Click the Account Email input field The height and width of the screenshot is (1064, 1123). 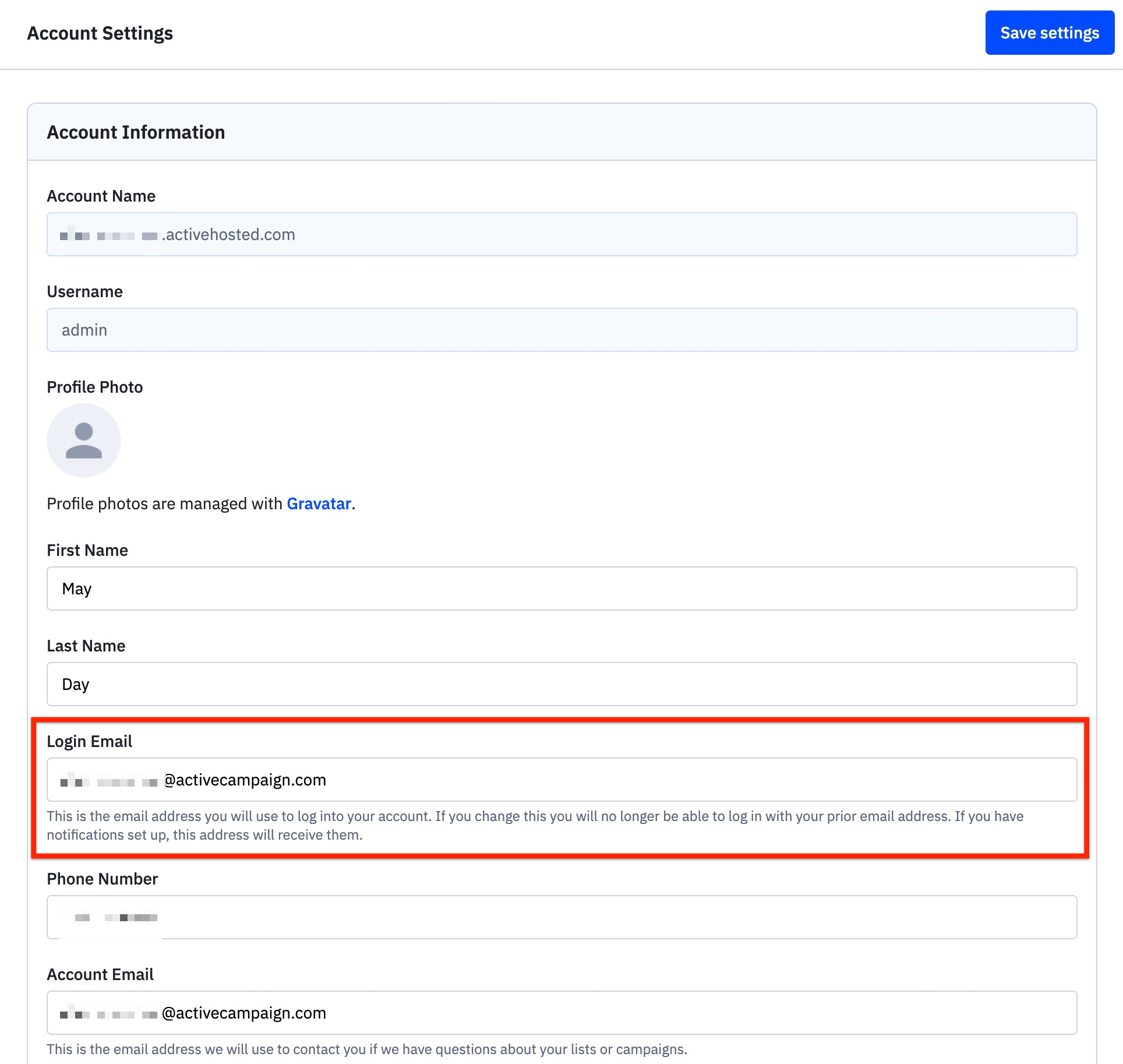click(561, 1013)
